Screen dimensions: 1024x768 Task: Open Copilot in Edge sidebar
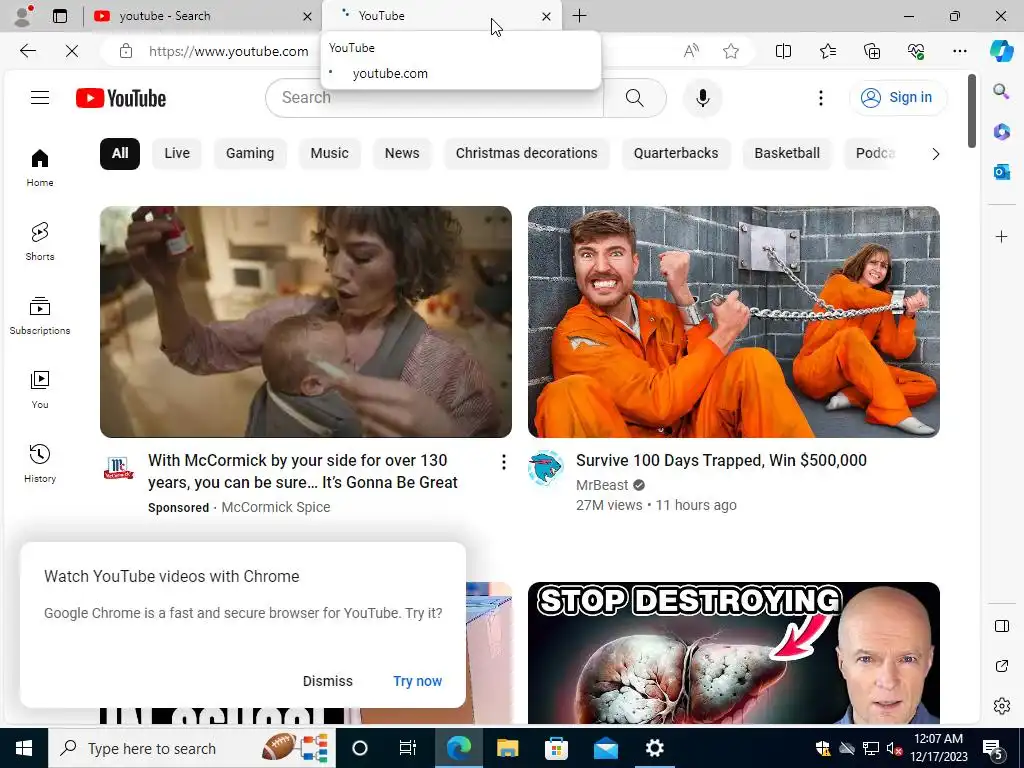(1001, 51)
